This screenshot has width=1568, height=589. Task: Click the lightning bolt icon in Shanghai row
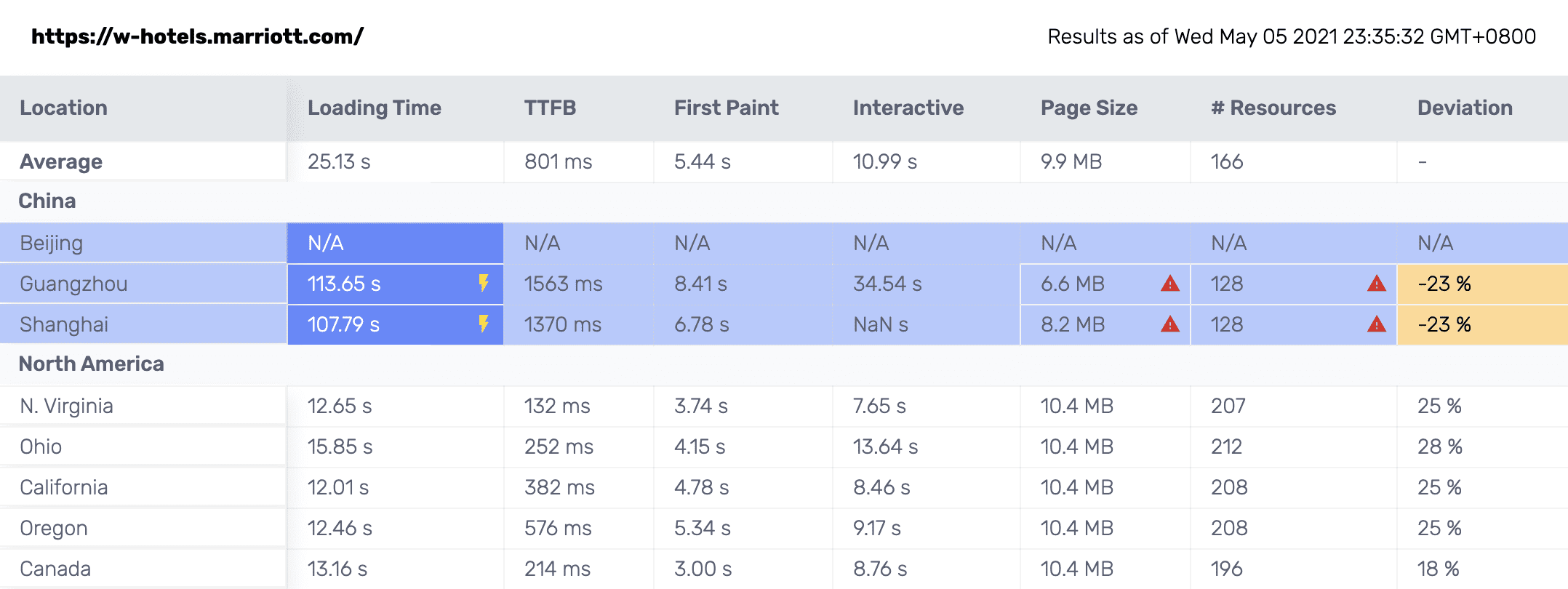coord(484,324)
